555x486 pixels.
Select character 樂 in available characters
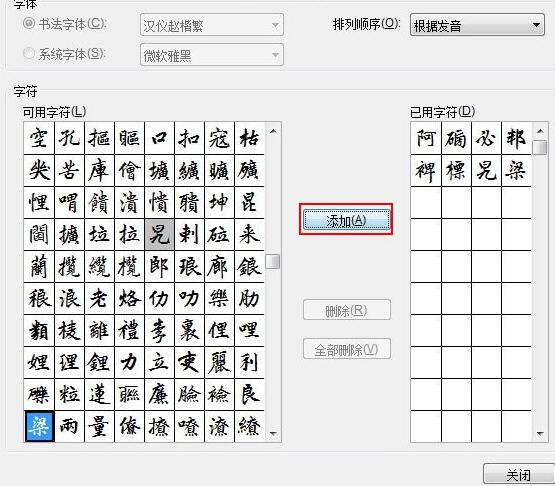[x=219, y=298]
